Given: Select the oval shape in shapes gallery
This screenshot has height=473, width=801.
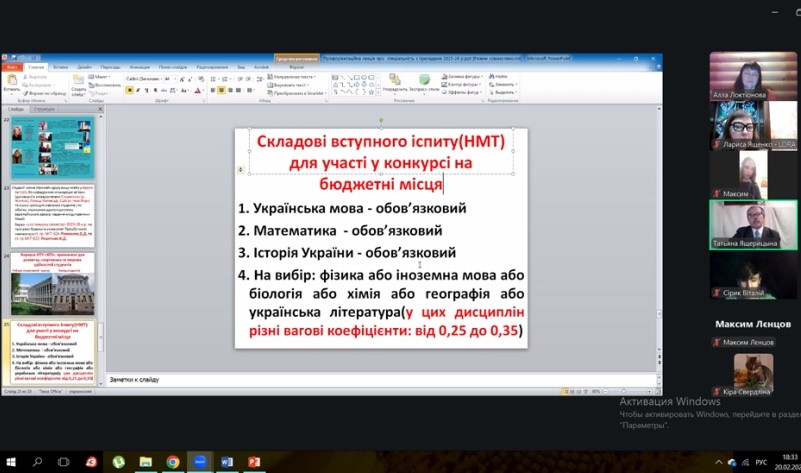Looking at the screenshot, I should pos(364,77).
